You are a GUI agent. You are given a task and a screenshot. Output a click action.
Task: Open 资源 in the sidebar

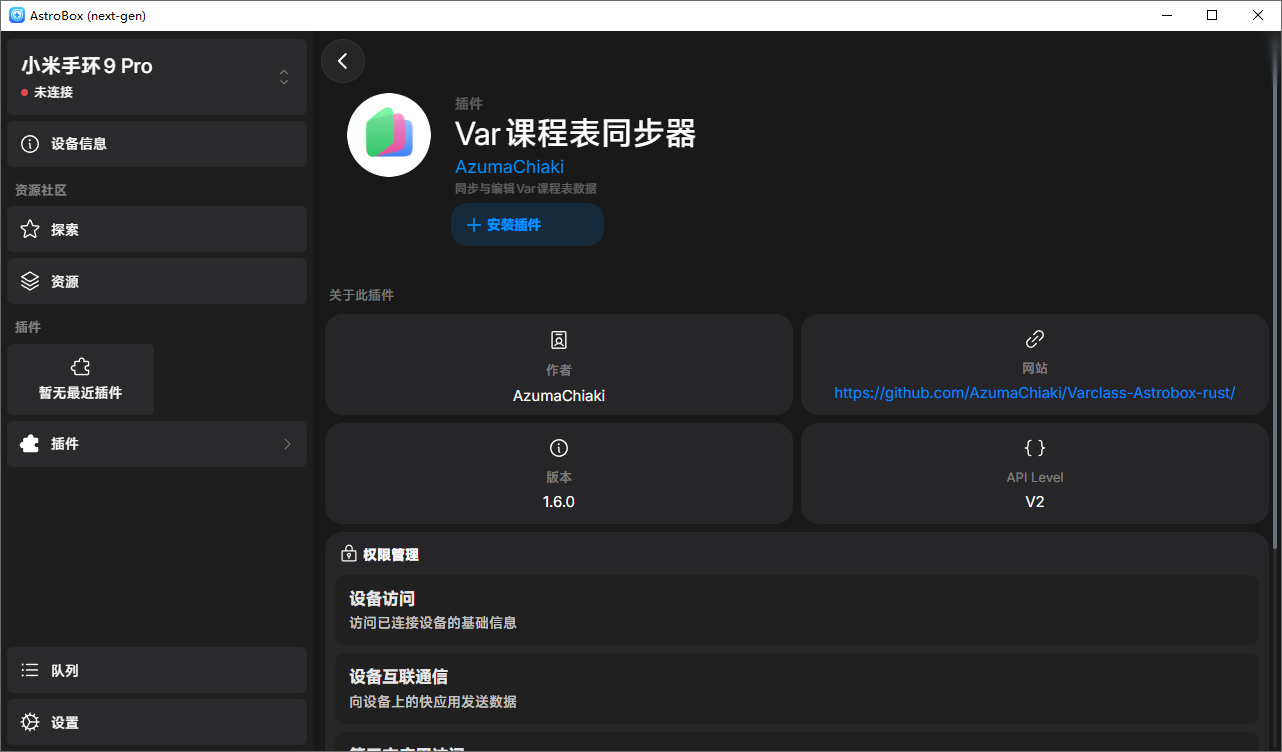click(157, 281)
